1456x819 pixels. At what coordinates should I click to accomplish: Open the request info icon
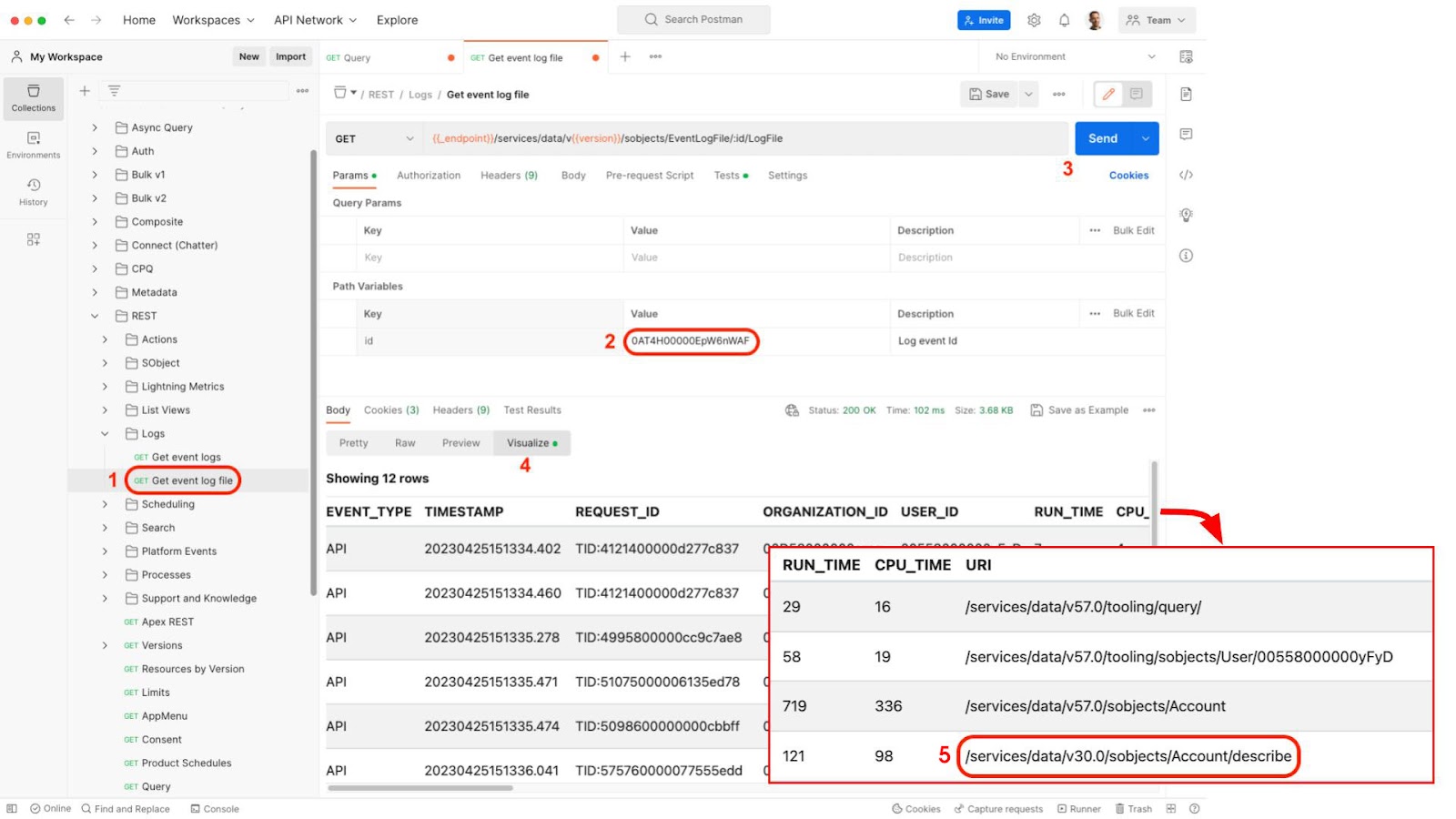point(1186,256)
